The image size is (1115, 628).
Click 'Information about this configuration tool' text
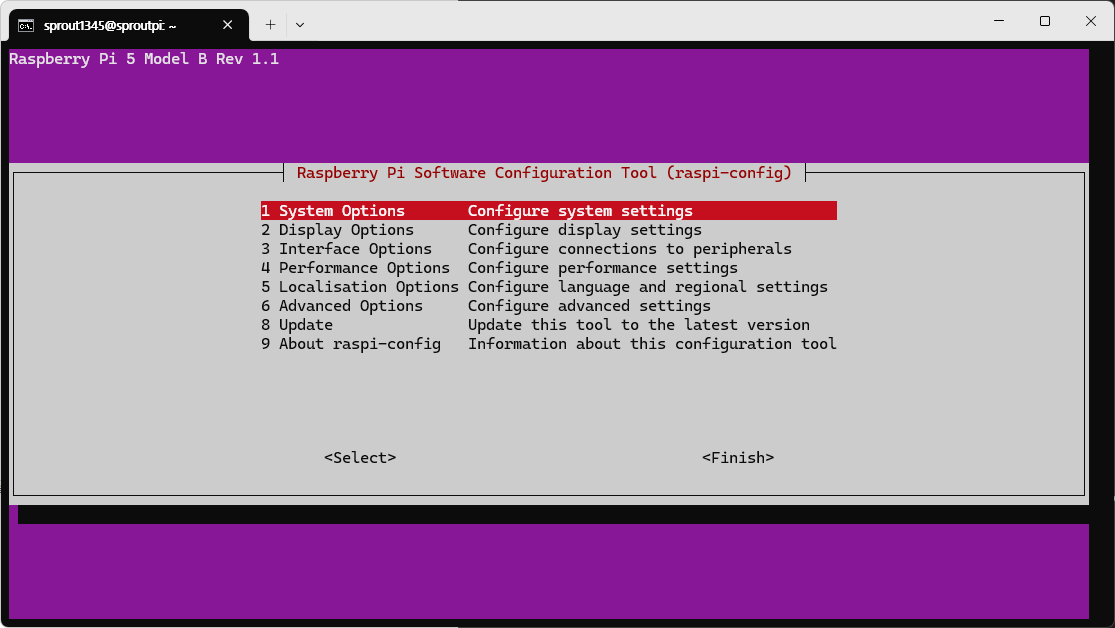click(x=652, y=344)
